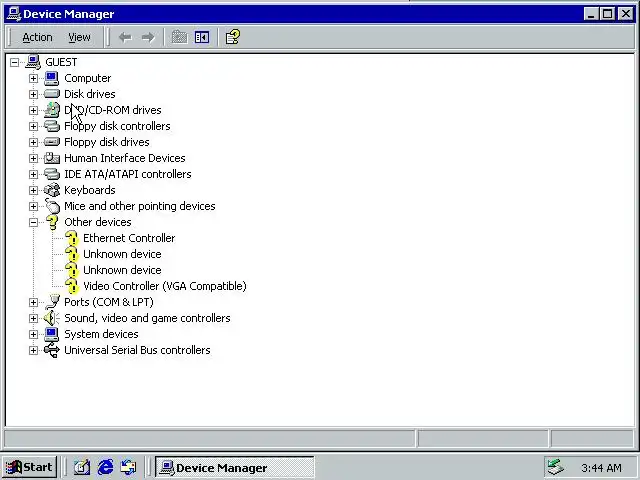Viewport: 640px width, 480px height.
Task: Minimize the Device Manager window
Action: point(591,14)
